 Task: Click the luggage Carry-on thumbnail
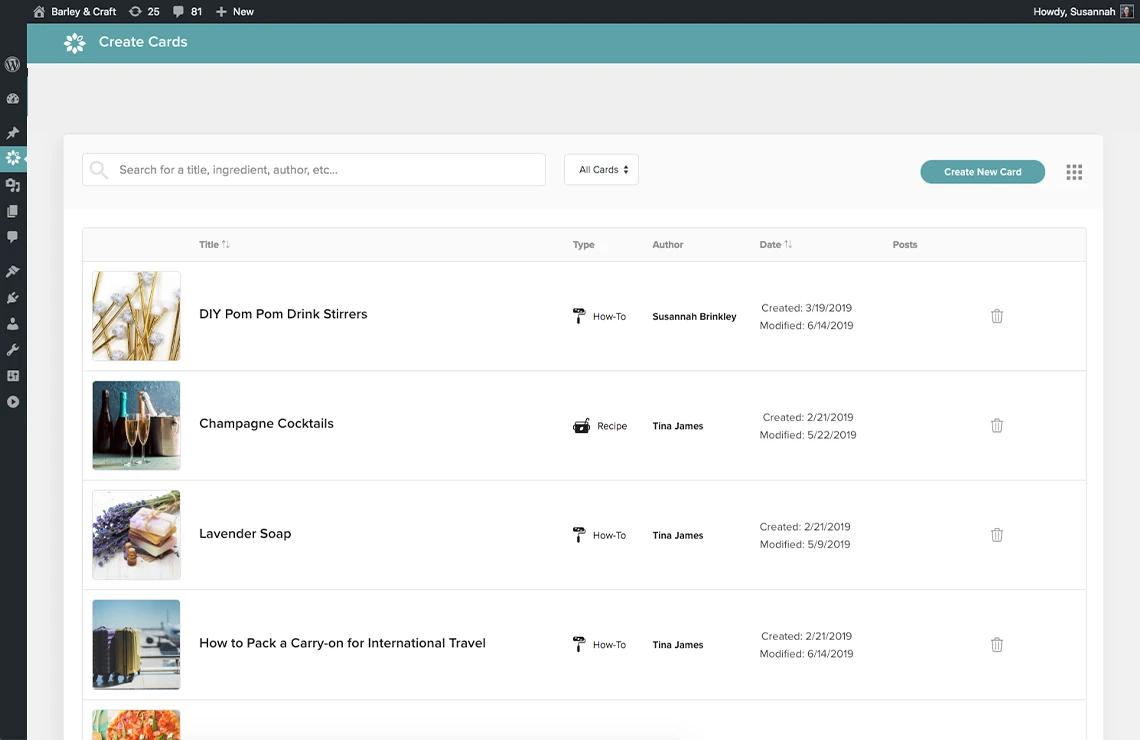[136, 645]
